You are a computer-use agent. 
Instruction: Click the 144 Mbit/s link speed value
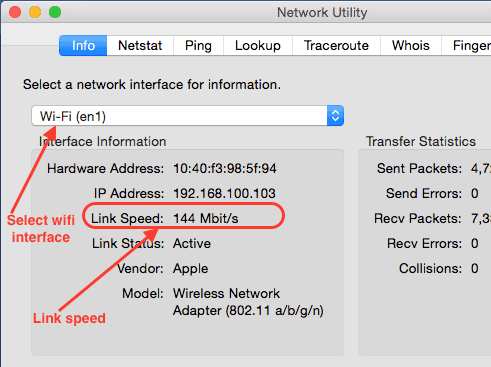[x=206, y=218]
